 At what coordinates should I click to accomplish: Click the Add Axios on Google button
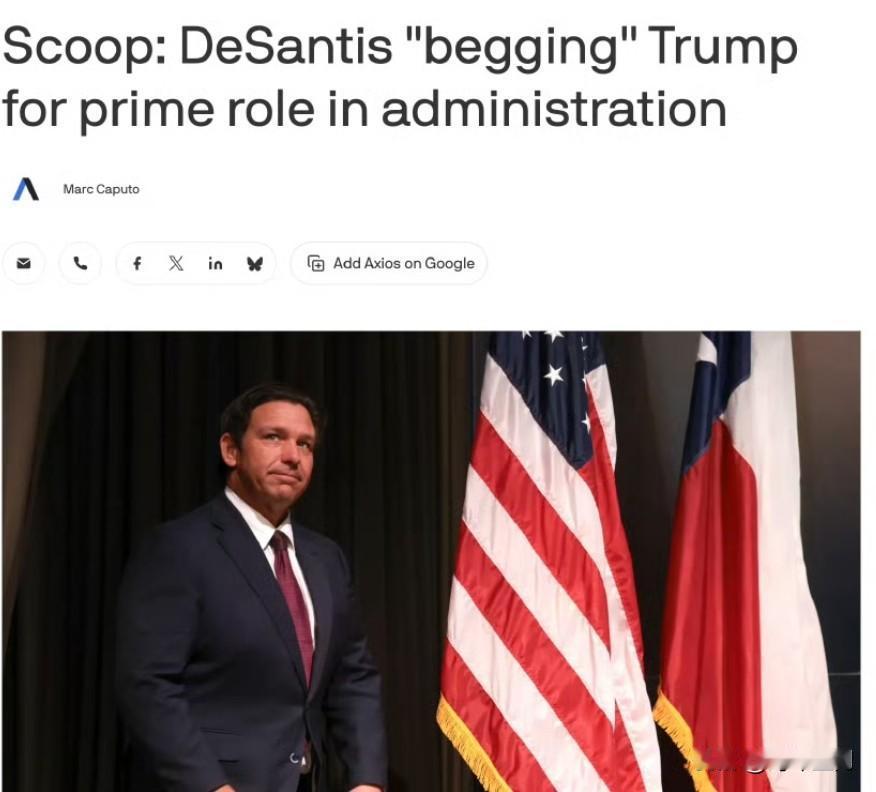[388, 263]
